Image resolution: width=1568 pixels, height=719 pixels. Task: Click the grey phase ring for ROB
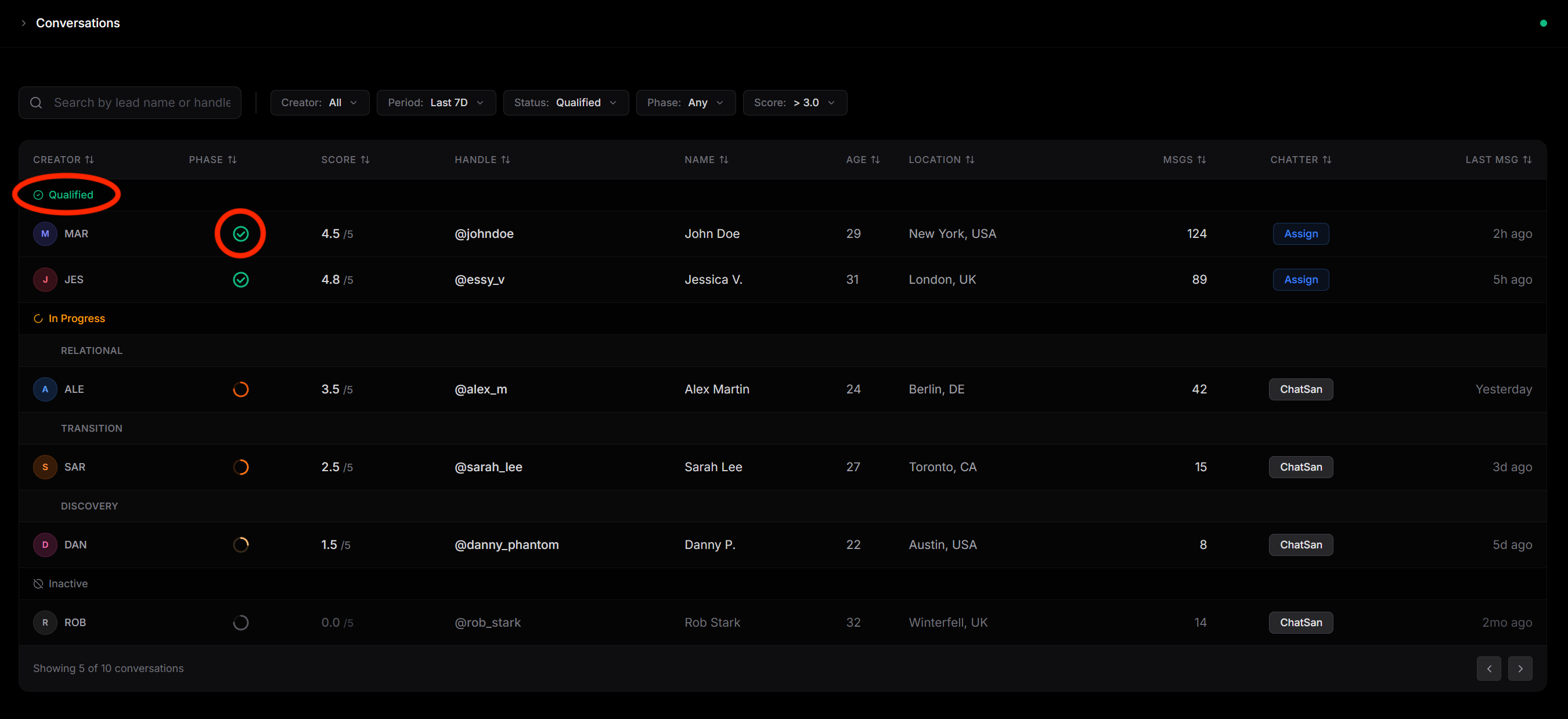(x=240, y=622)
